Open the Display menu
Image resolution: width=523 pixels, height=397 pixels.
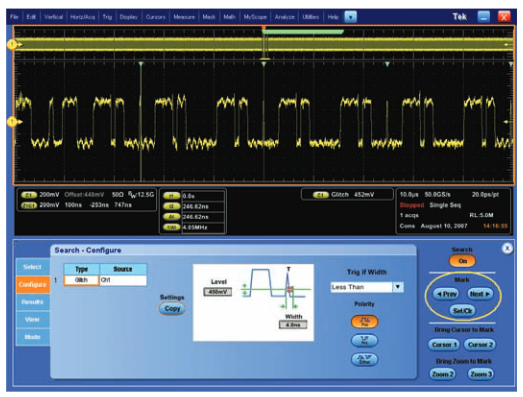128,17
